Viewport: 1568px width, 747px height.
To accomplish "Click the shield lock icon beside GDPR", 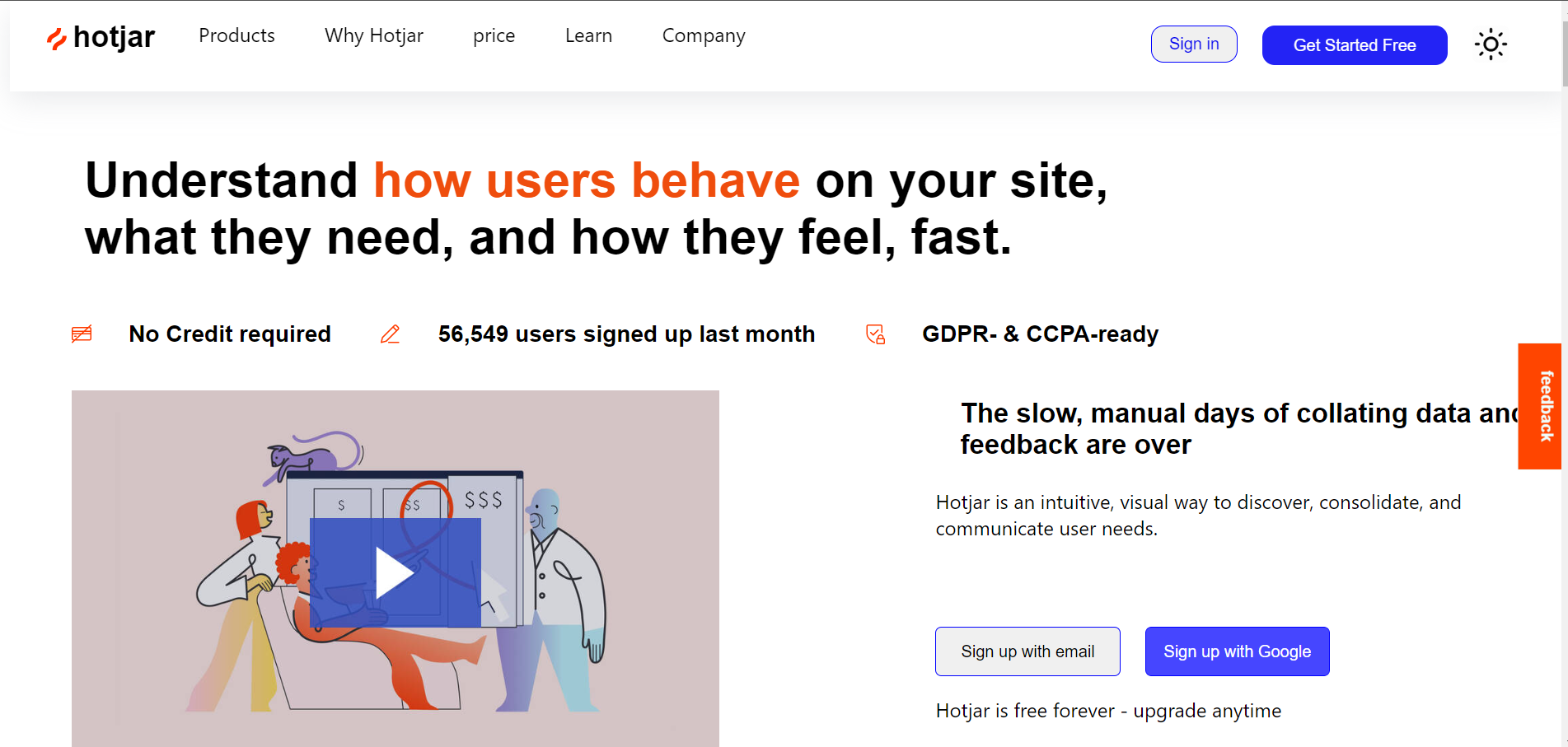I will tap(875, 334).
